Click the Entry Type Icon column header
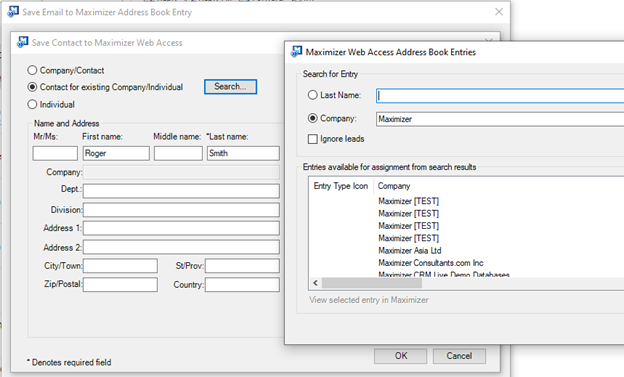This screenshot has height=377, width=624. [341, 186]
